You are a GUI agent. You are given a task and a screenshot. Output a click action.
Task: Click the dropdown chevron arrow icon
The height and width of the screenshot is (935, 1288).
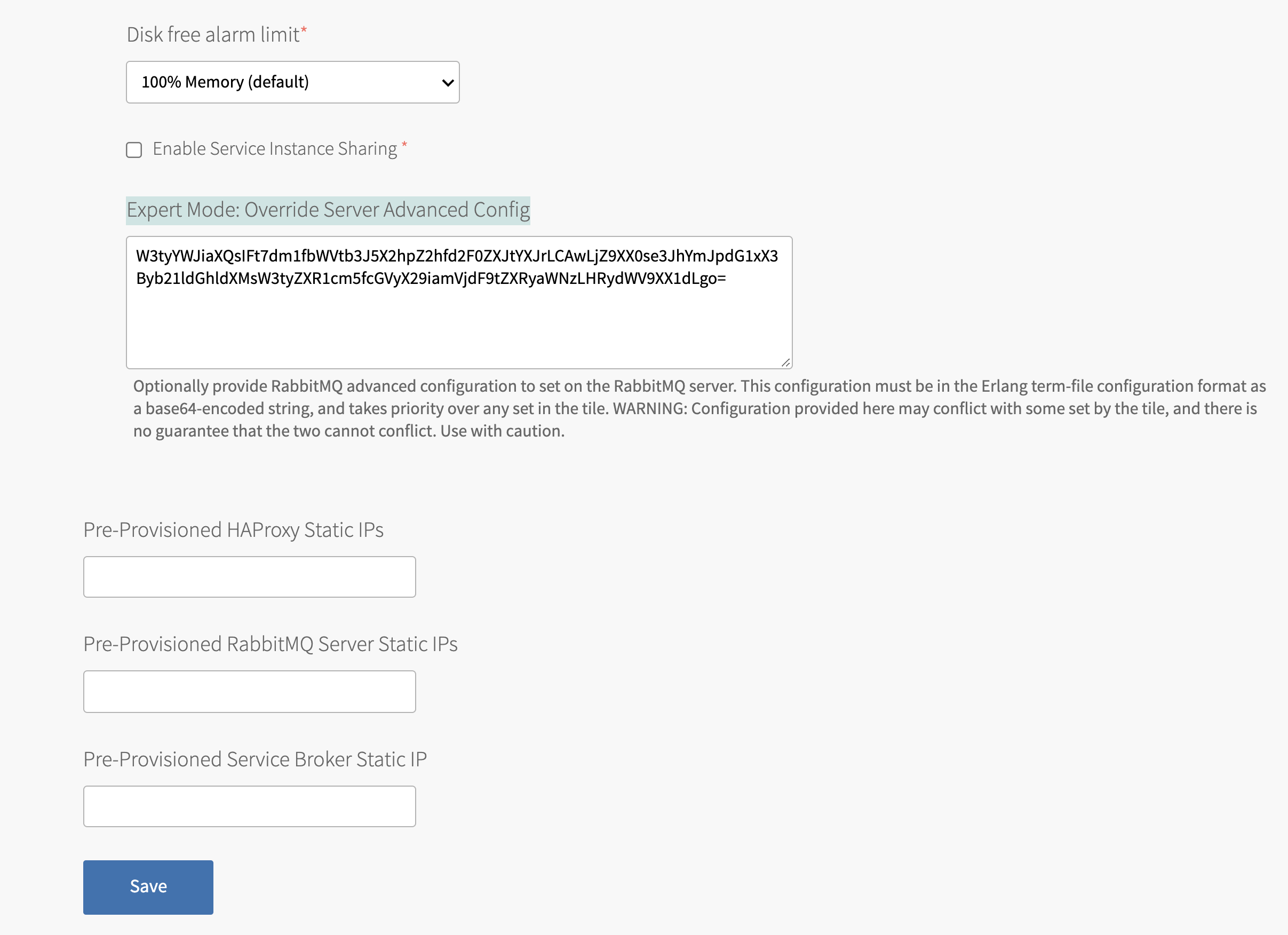point(448,83)
